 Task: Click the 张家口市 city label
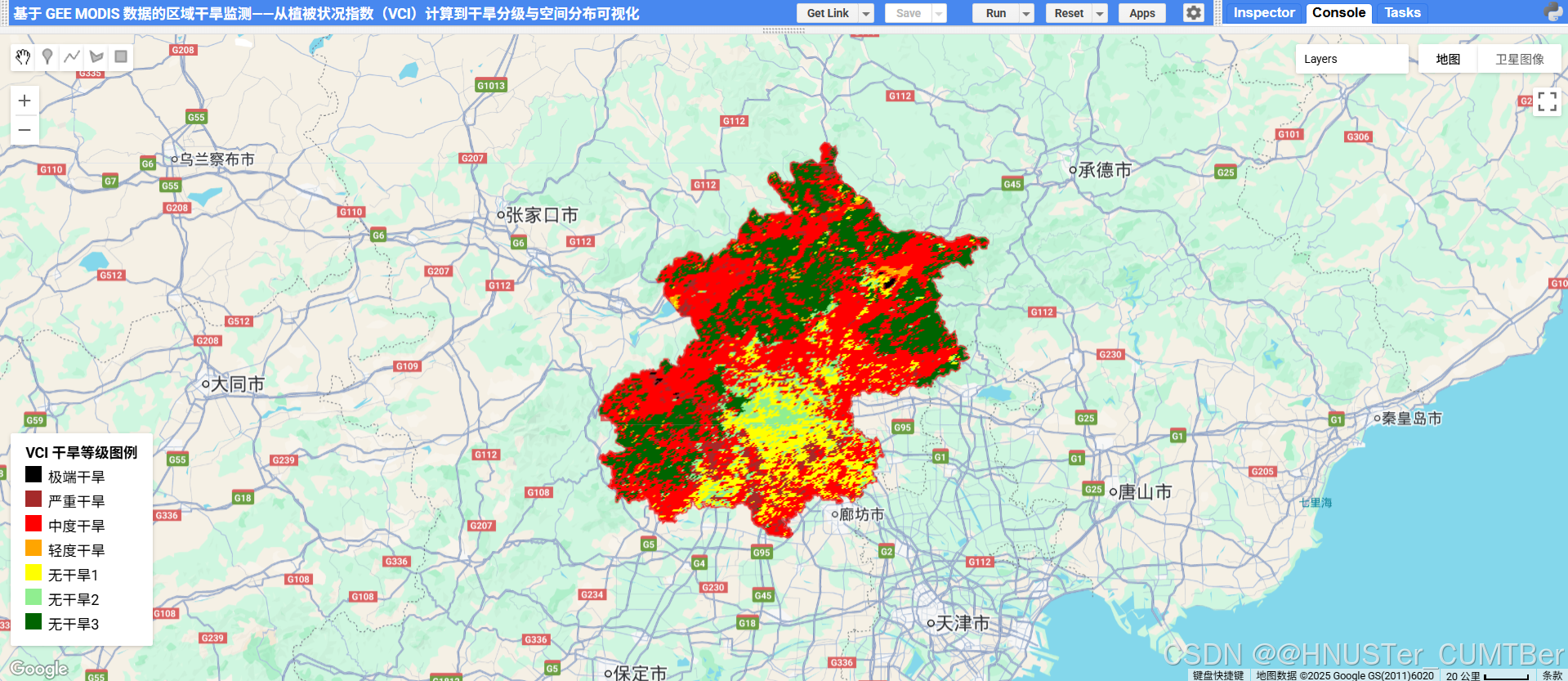[542, 215]
